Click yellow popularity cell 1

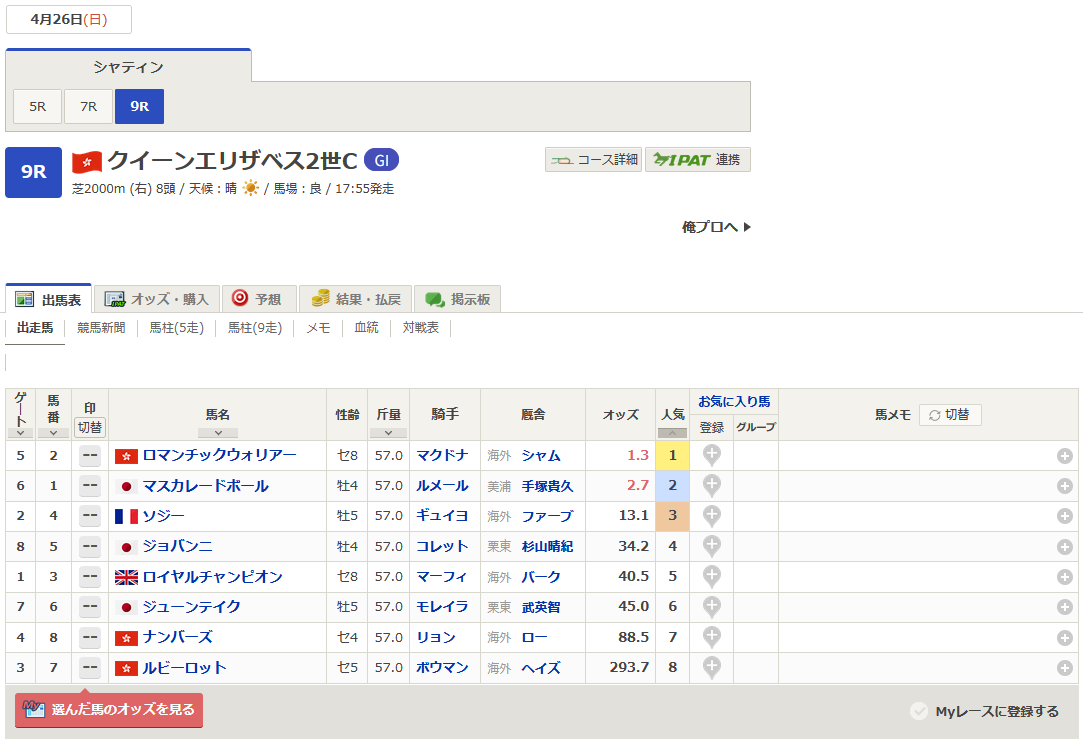[x=672, y=456]
